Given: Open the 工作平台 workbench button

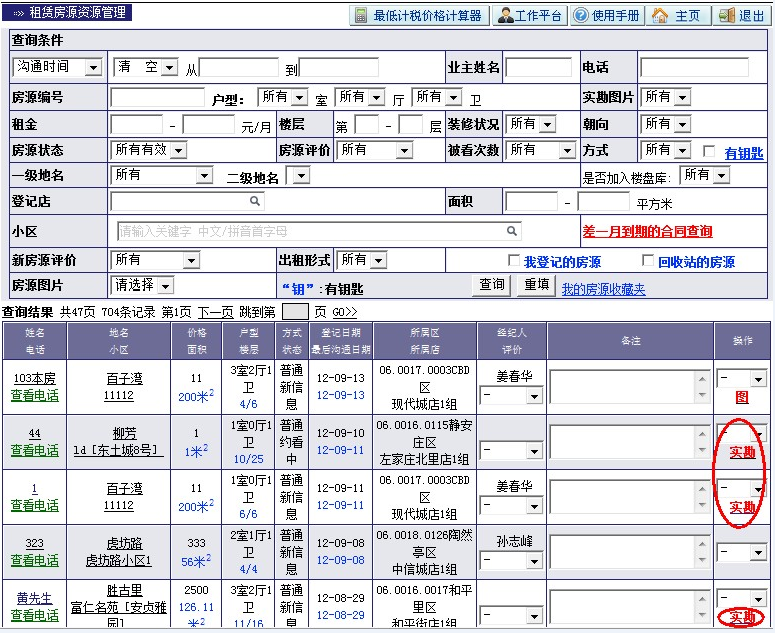Looking at the screenshot, I should 530,15.
